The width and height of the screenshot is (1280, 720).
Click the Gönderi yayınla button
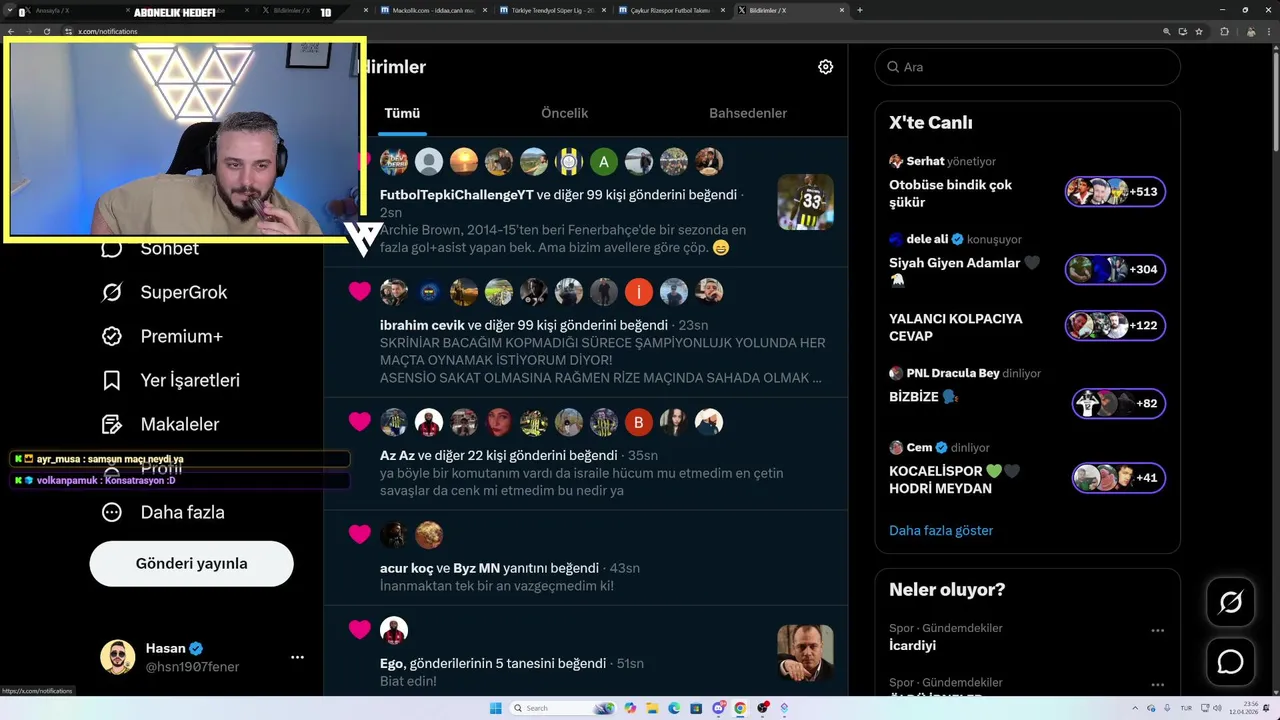click(x=191, y=563)
